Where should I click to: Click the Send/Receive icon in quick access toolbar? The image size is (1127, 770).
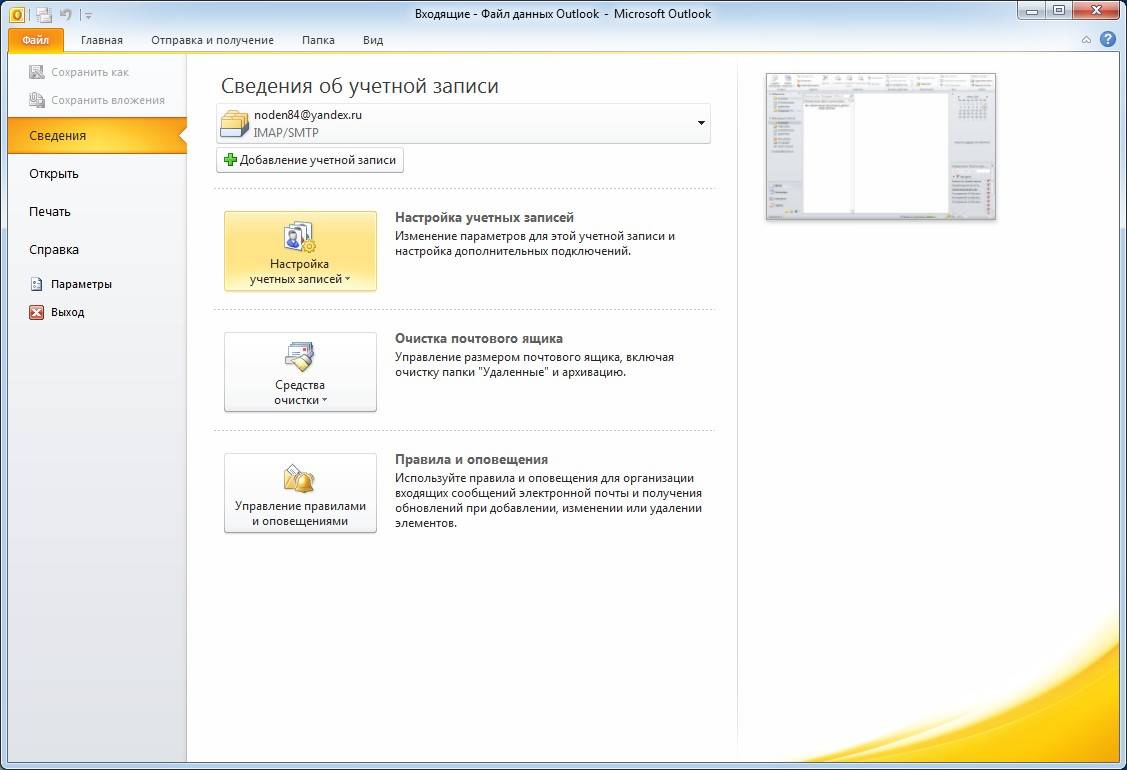click(44, 14)
